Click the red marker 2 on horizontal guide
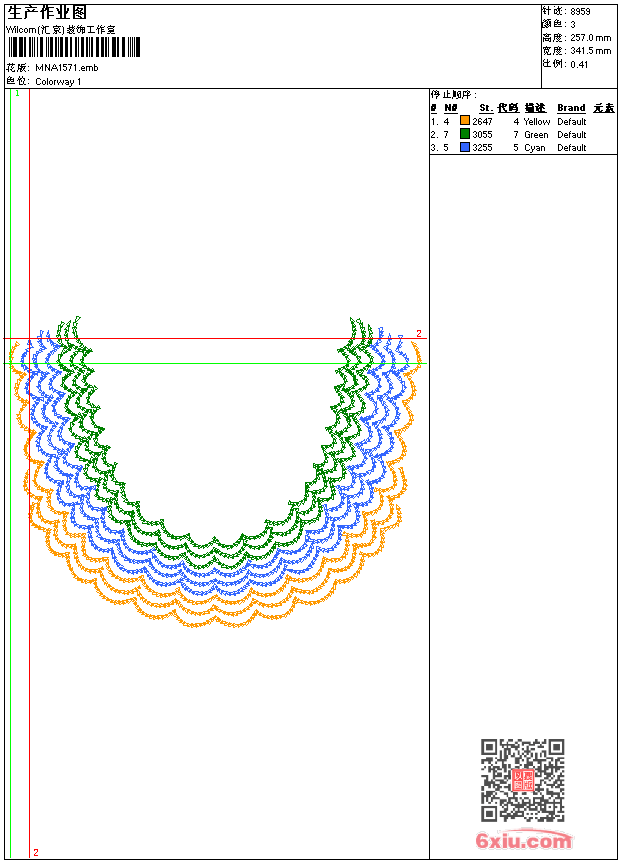 (x=419, y=333)
